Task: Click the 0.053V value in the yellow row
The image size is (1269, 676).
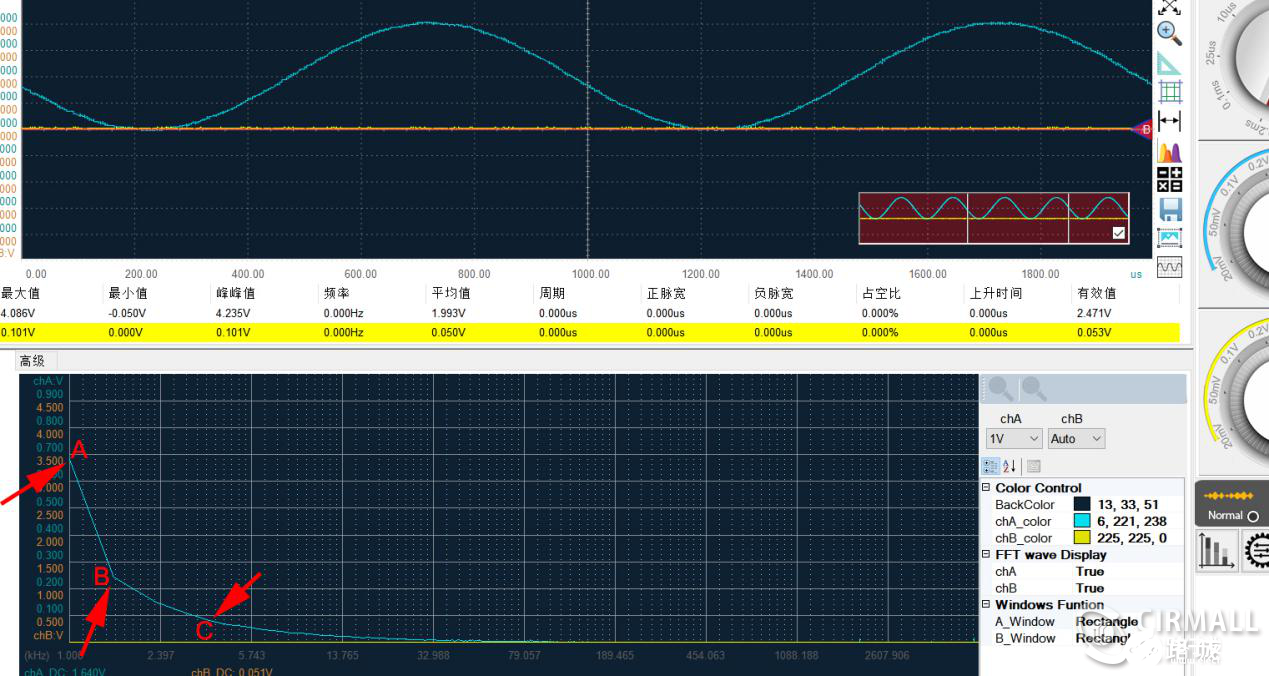Action: click(1095, 332)
